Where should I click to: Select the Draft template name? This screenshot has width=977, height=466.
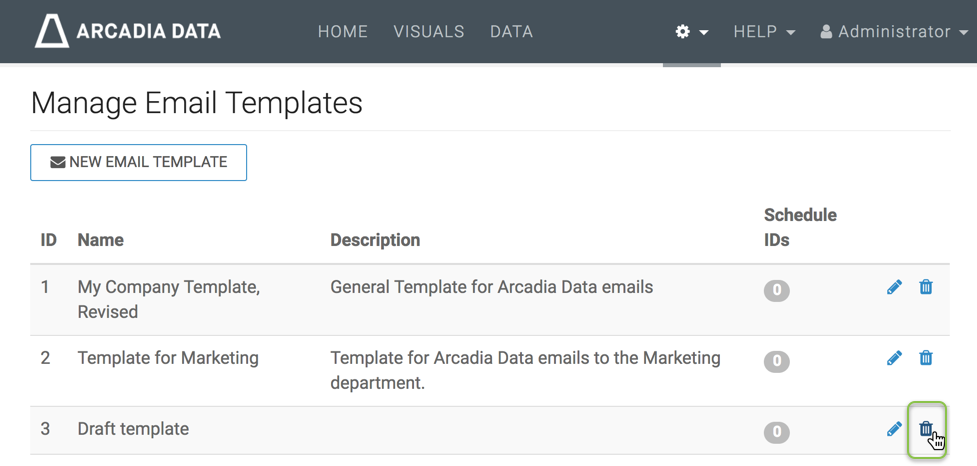click(x=133, y=429)
